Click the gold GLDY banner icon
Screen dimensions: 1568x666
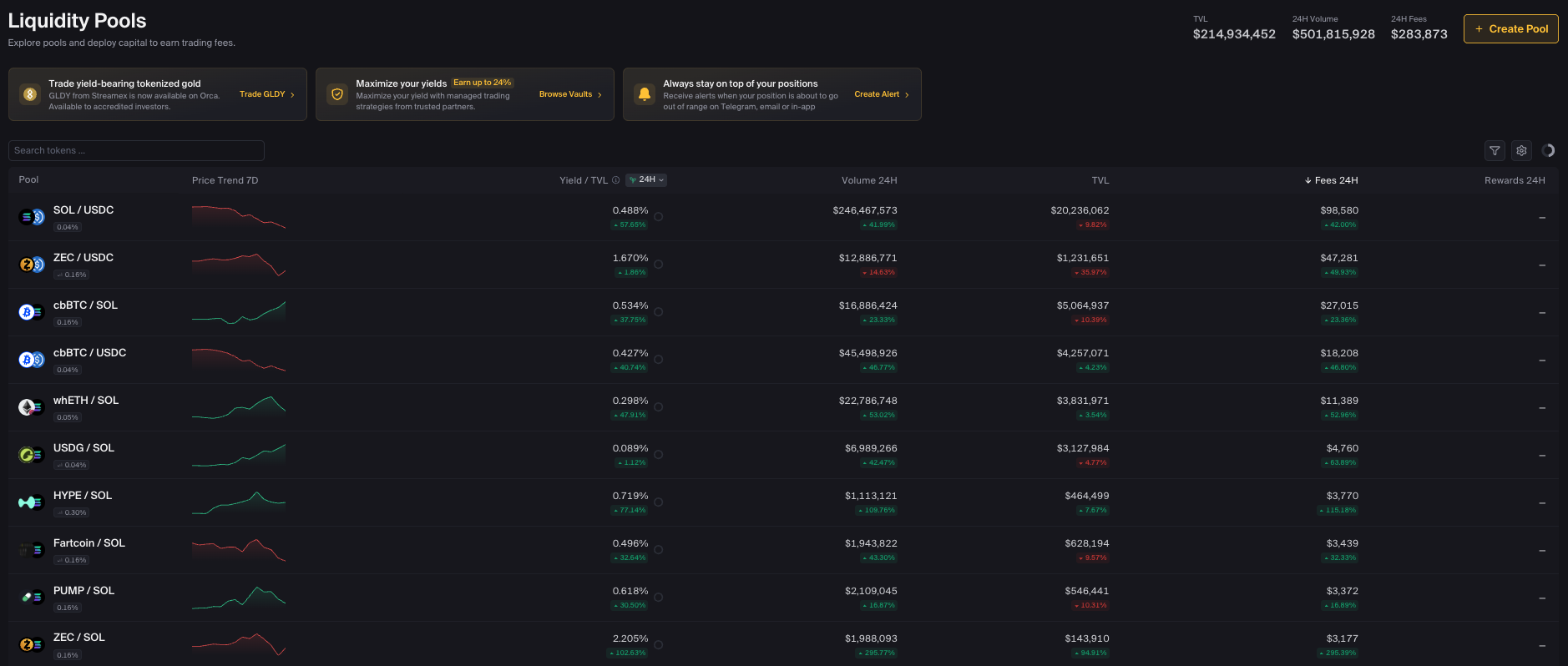click(x=30, y=94)
